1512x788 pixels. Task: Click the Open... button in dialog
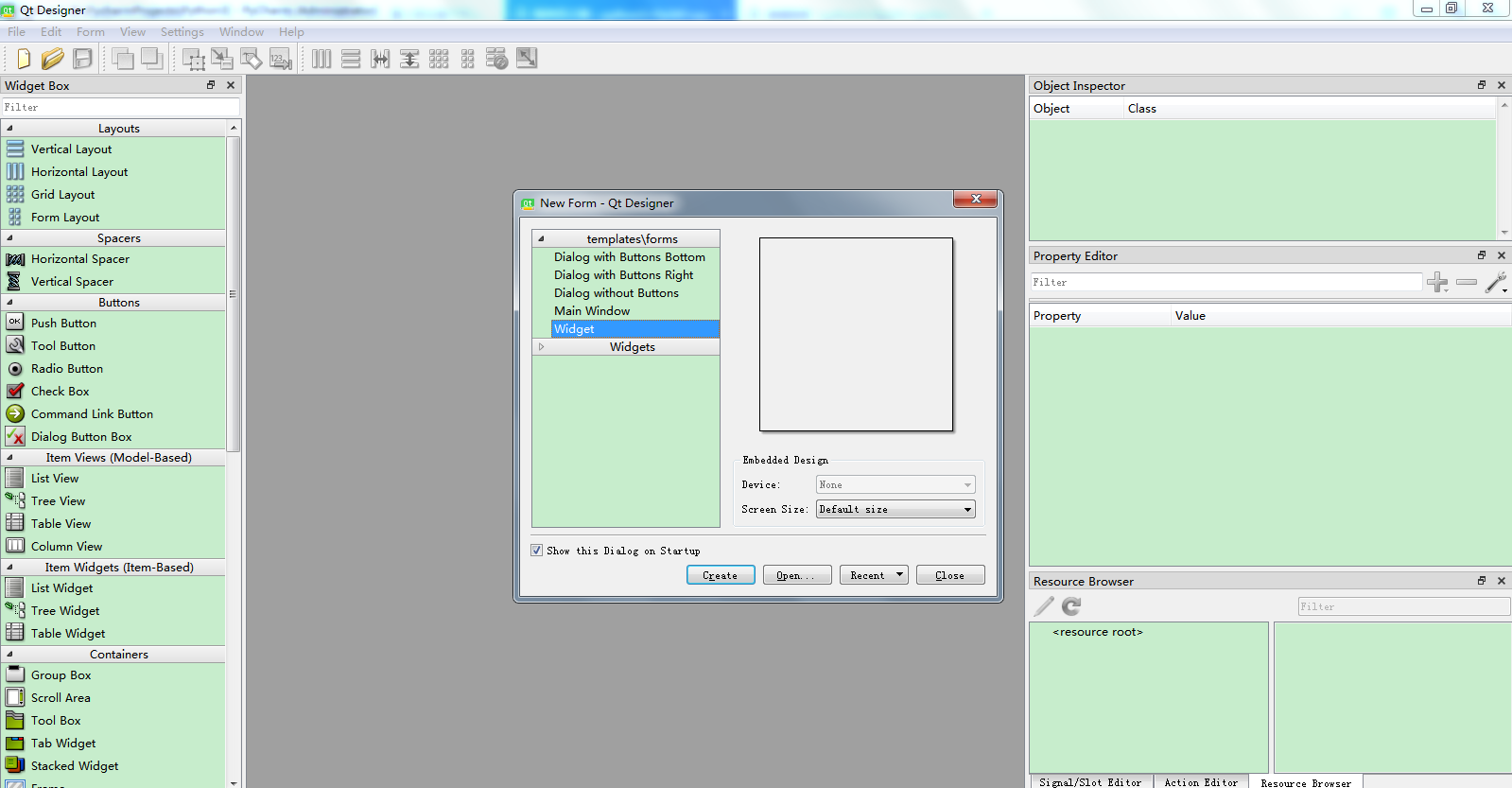tap(797, 575)
